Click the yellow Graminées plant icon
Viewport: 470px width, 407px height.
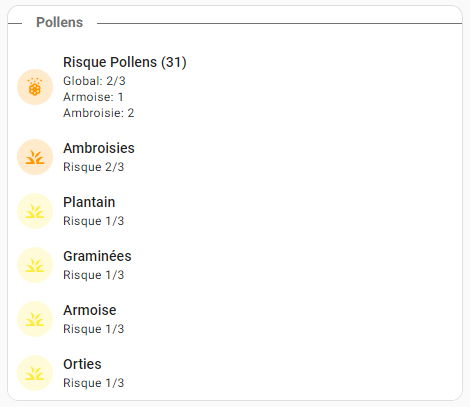coord(35,265)
